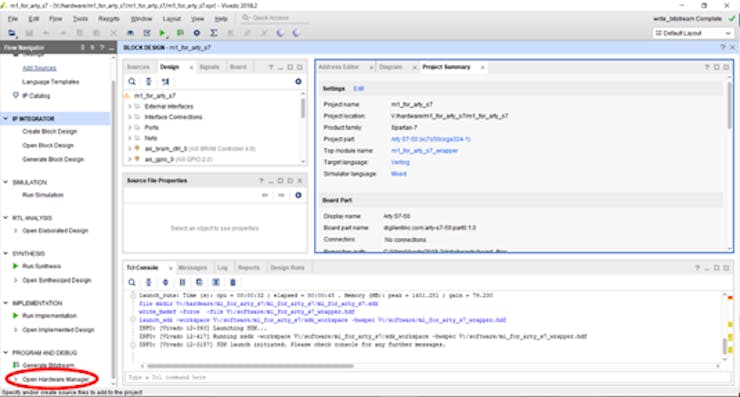
Task: Pause the Tcl Console output
Action: (182, 282)
